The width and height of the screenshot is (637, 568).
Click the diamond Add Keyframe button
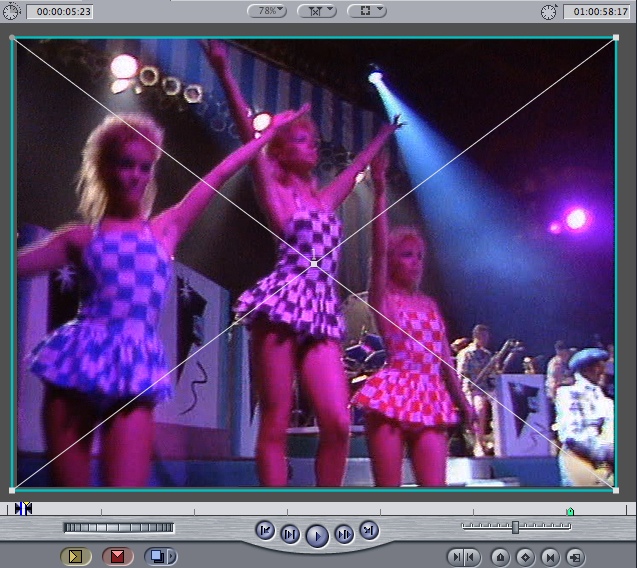(525, 557)
